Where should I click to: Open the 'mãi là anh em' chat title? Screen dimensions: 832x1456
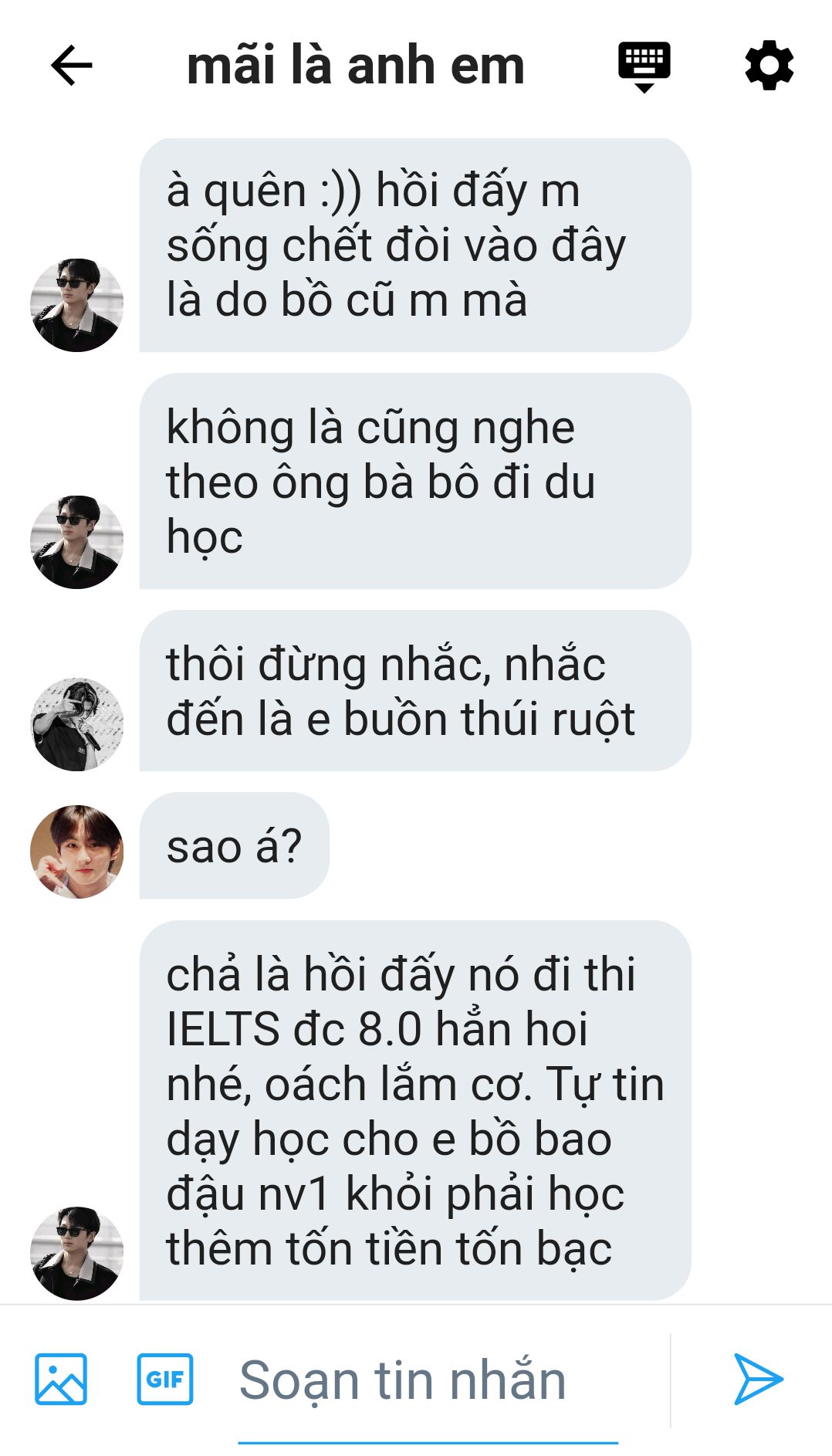(x=356, y=66)
